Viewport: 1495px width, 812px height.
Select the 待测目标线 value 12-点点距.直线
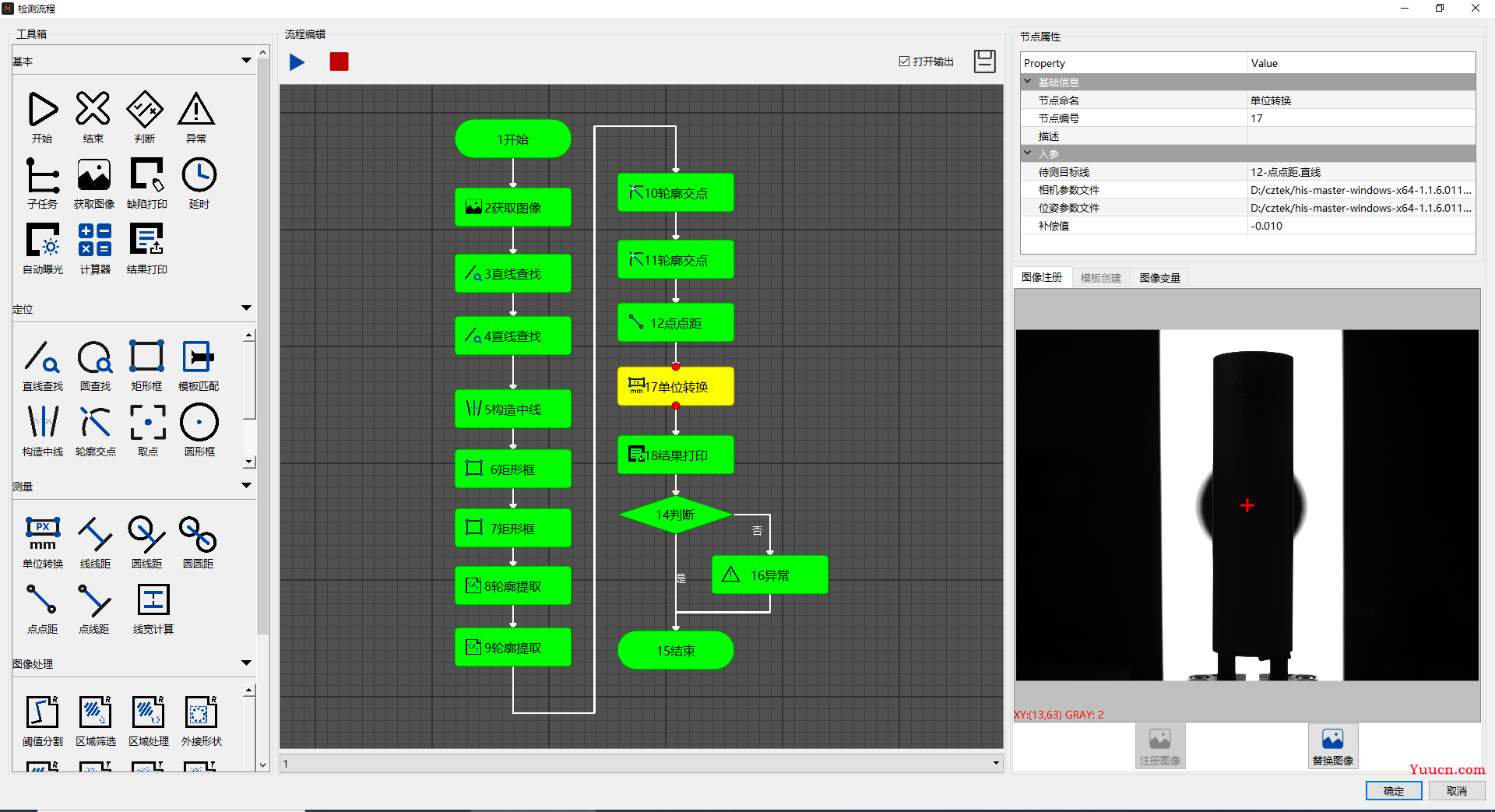click(1361, 172)
